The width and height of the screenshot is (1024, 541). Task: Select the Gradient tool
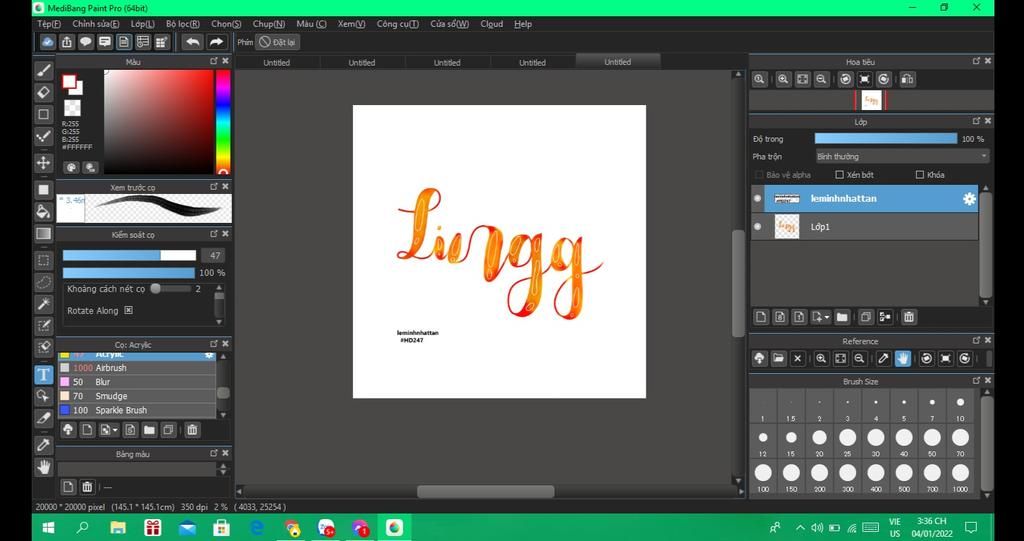coord(44,233)
